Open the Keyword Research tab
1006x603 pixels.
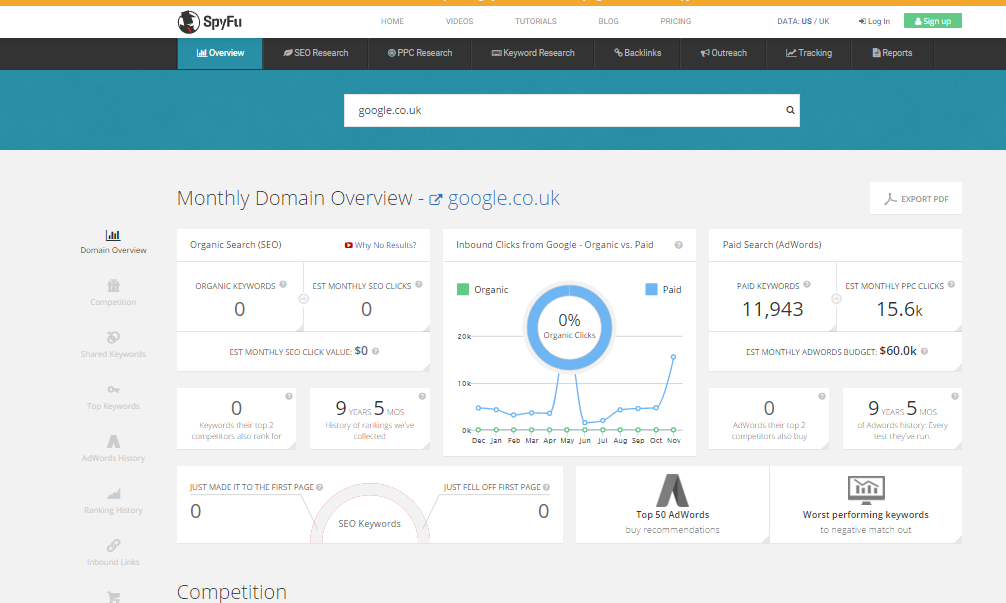click(x=533, y=53)
